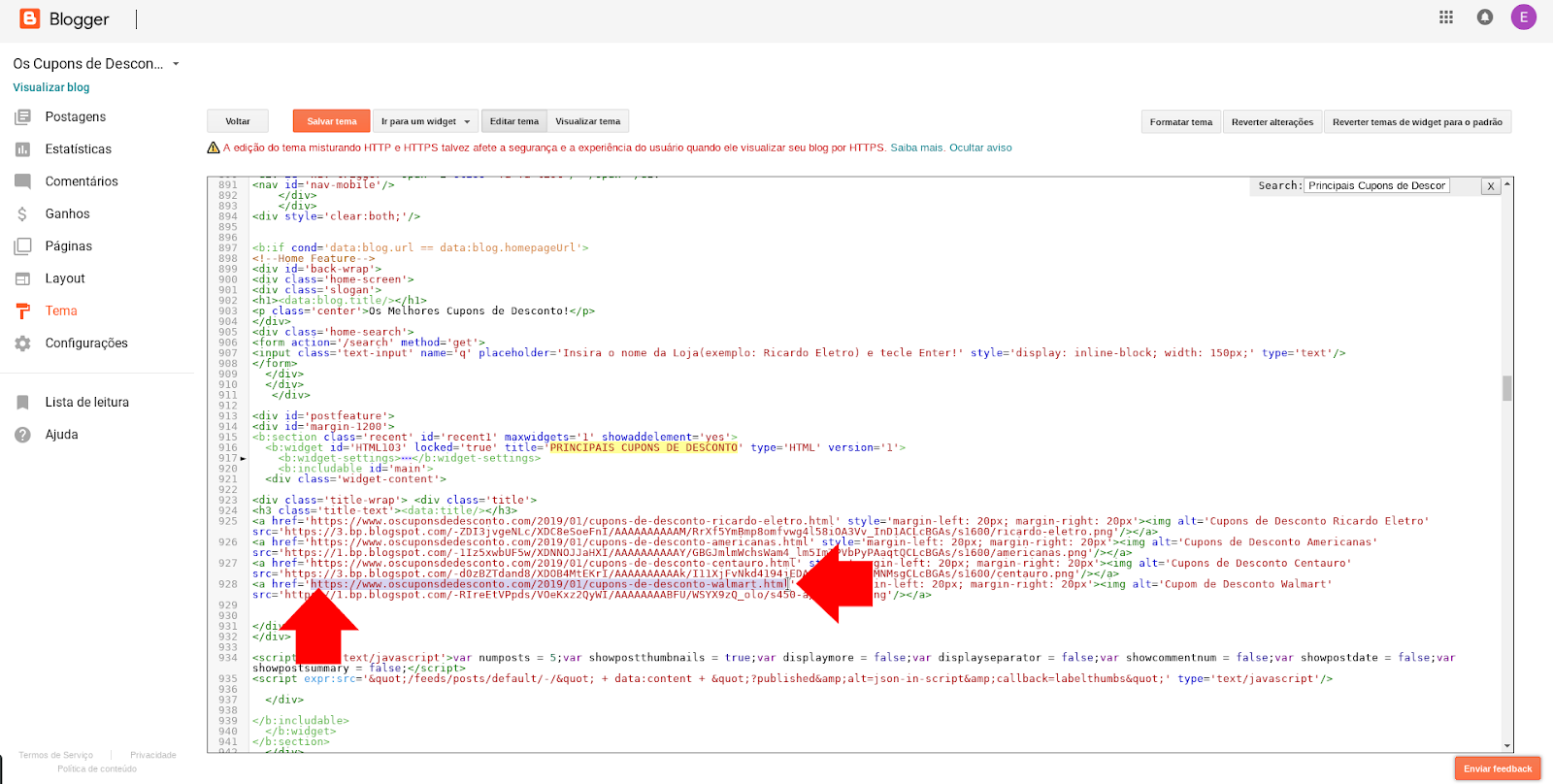Click the Ganhos dollar icon
Viewport: 1553px width, 784px height.
coord(23,214)
